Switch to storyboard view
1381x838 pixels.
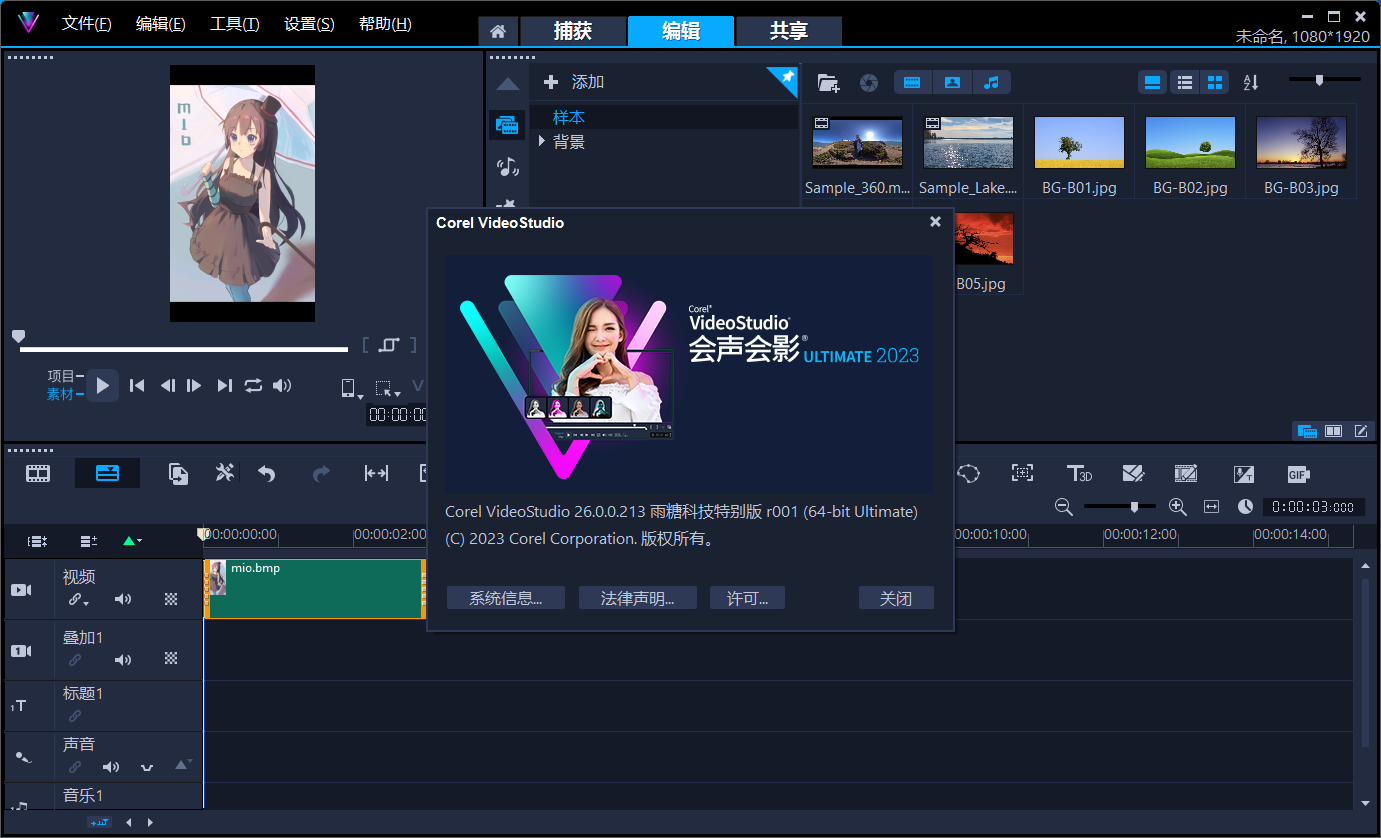[x=38, y=473]
